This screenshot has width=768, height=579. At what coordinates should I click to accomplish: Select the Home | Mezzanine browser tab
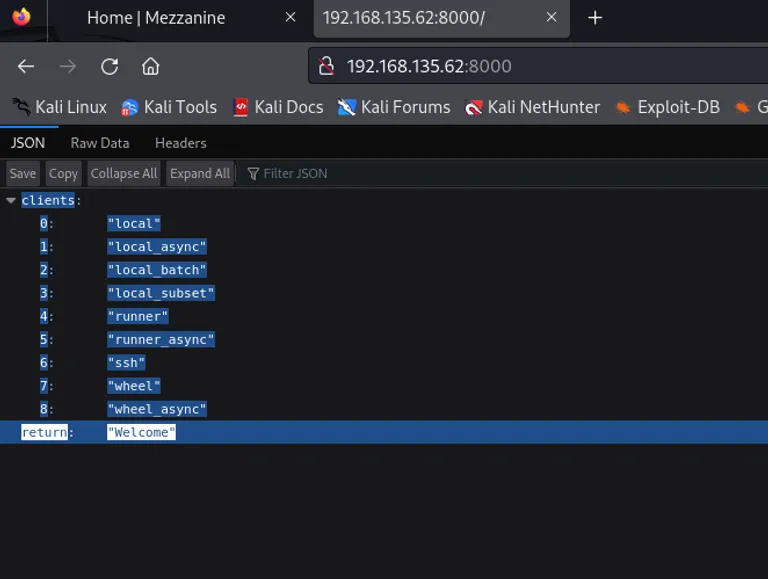pos(156,18)
